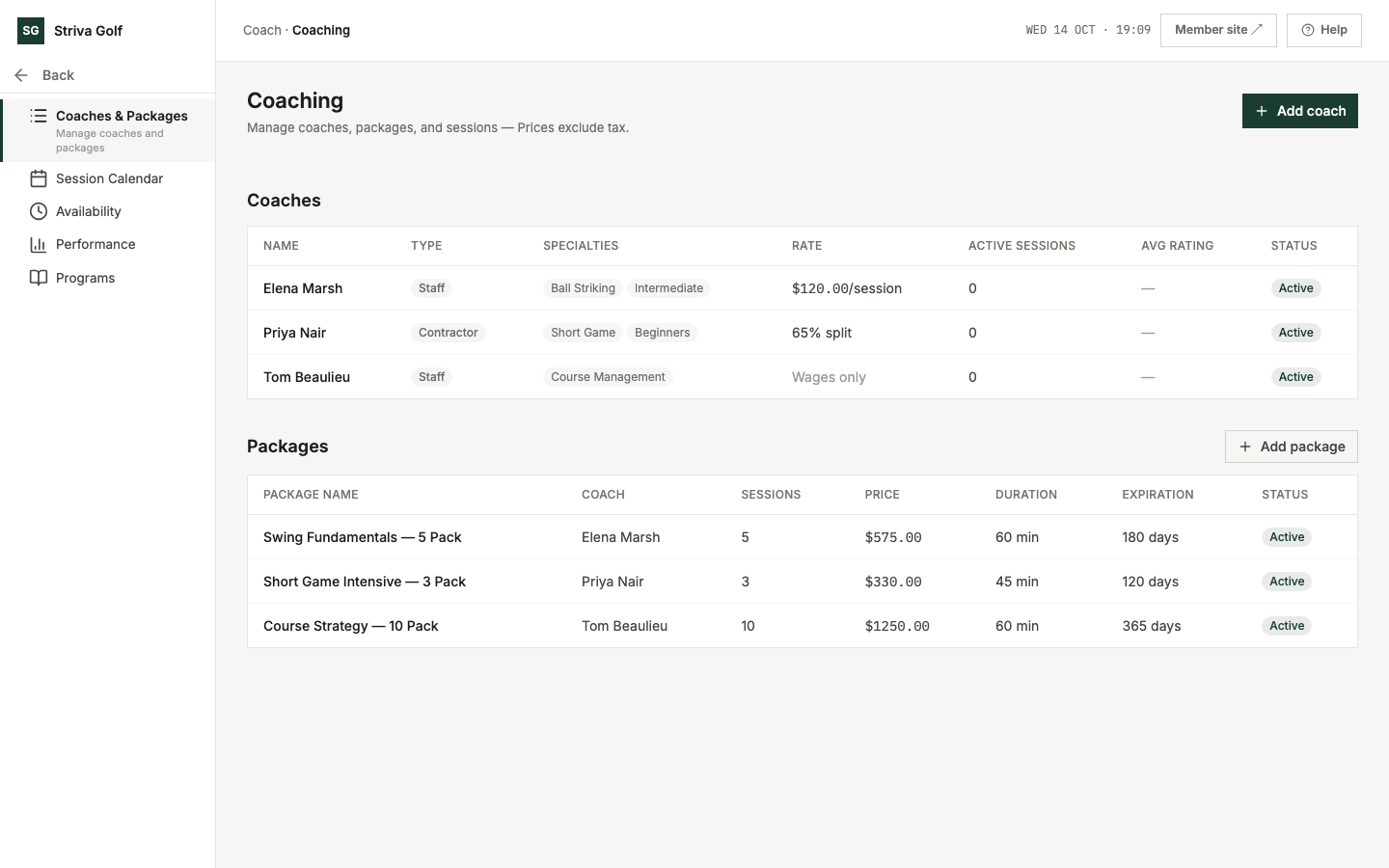This screenshot has width=1389, height=868.
Task: Select the Swing Fundamentals — 5 Pack package
Action: [363, 537]
